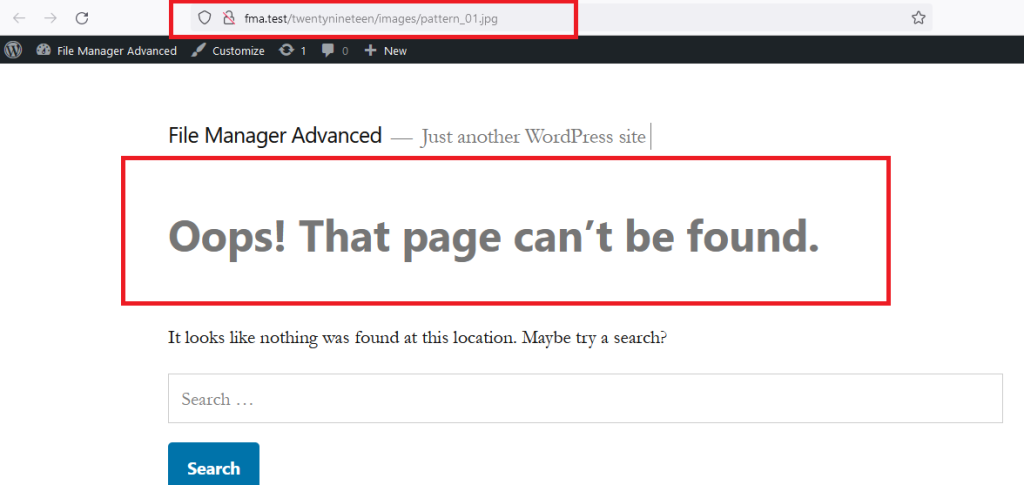Open the tracking protection shield icon
Viewport: 1024px width, 485px height.
point(204,18)
